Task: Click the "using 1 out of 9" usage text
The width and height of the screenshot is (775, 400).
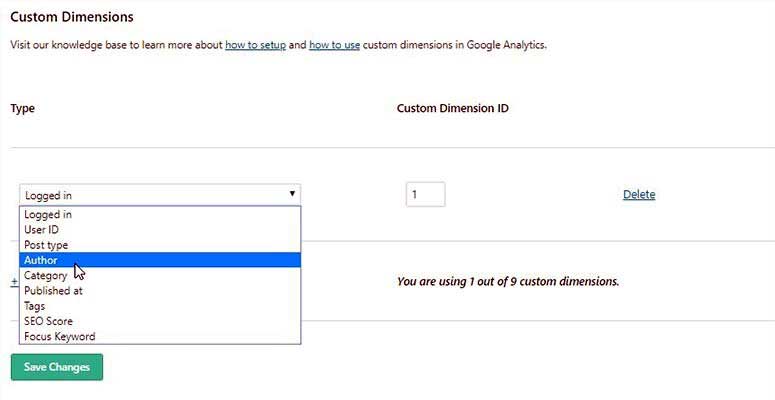Action: [508, 281]
